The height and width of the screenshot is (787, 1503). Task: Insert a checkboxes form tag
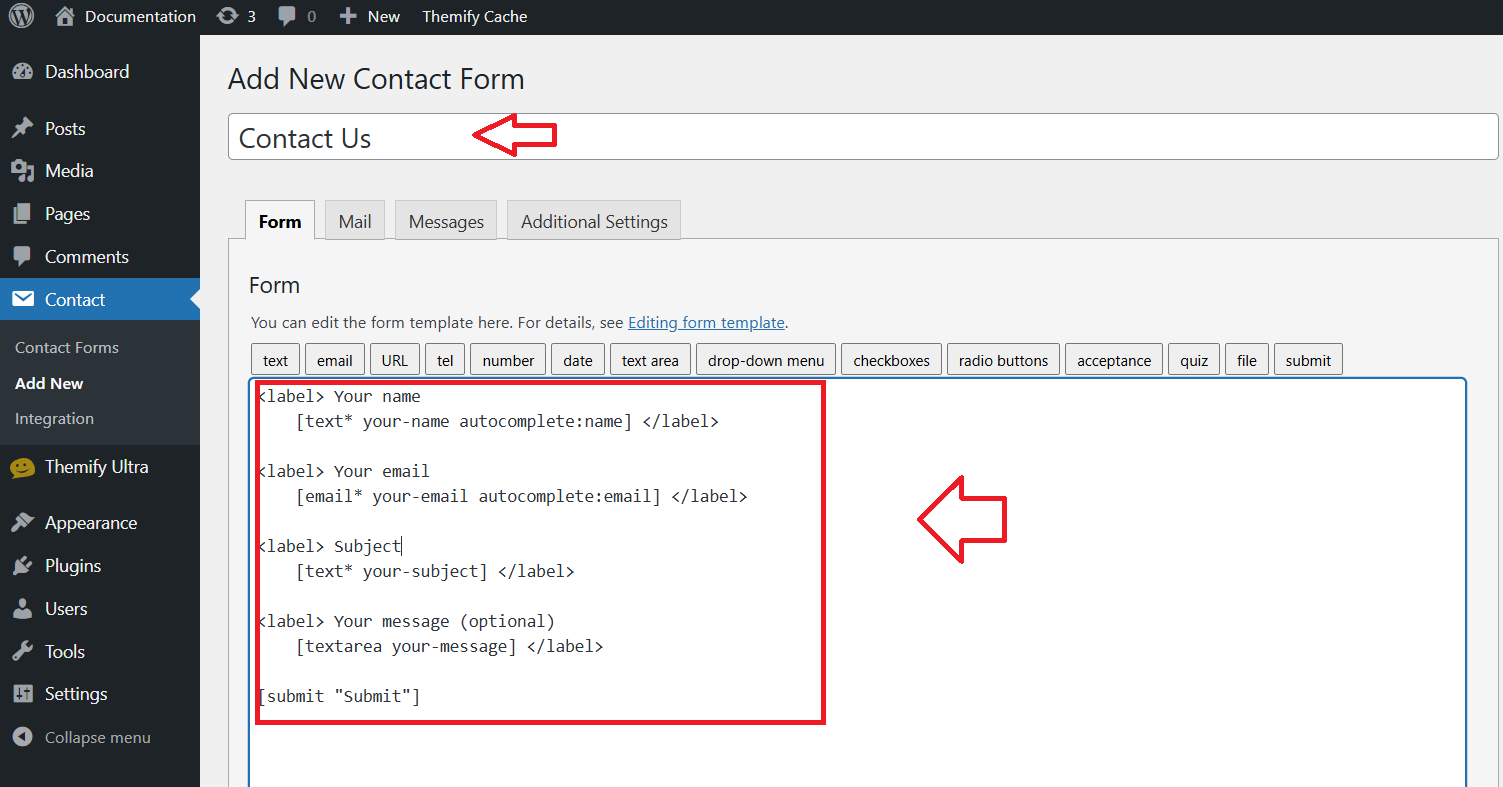(891, 359)
